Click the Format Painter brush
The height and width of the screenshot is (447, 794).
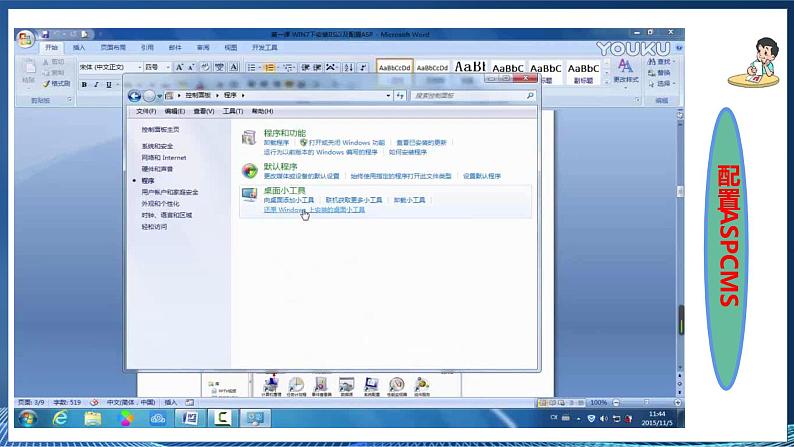tap(57, 84)
